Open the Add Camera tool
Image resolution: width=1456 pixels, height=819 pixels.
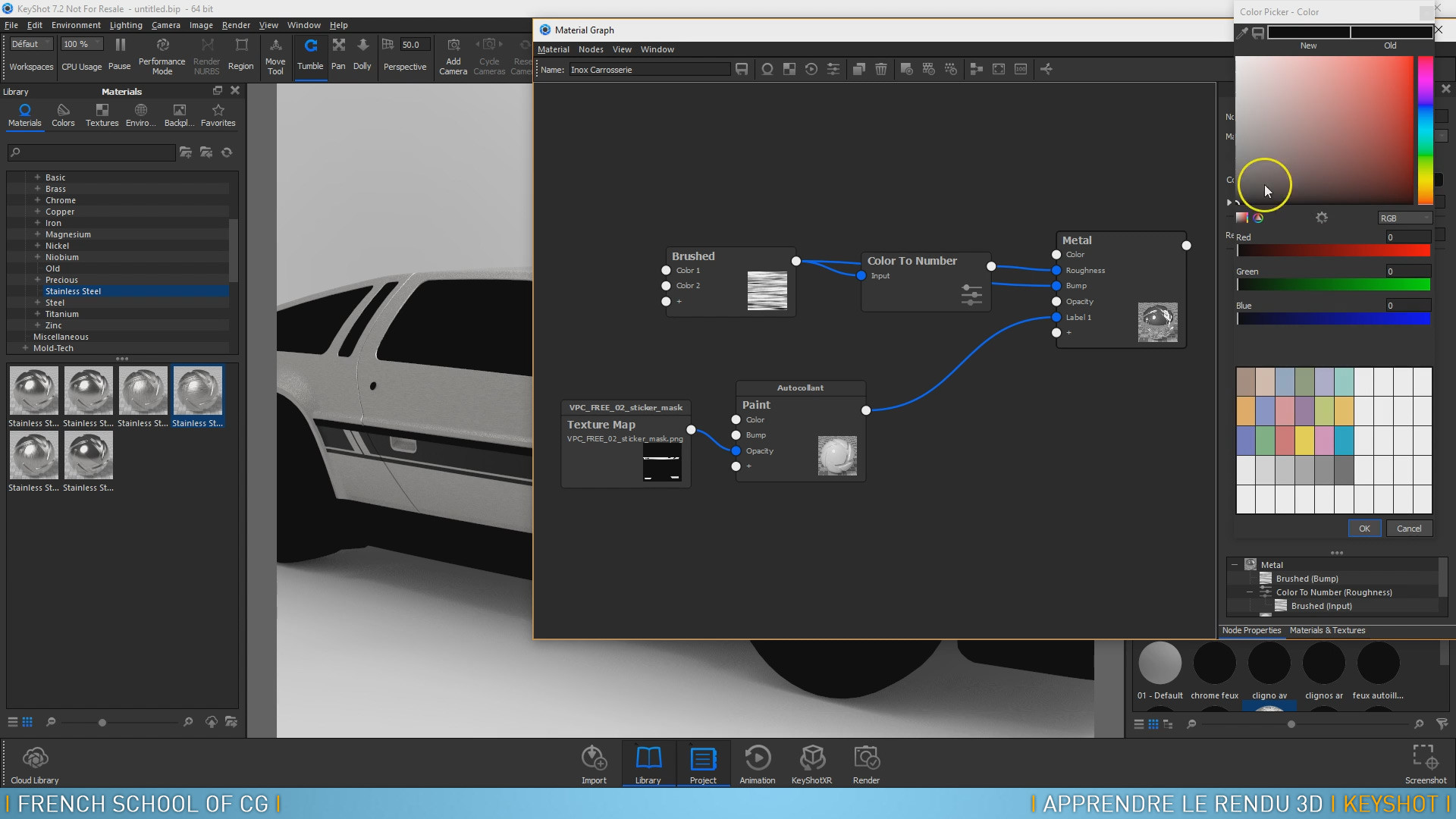coord(453,53)
